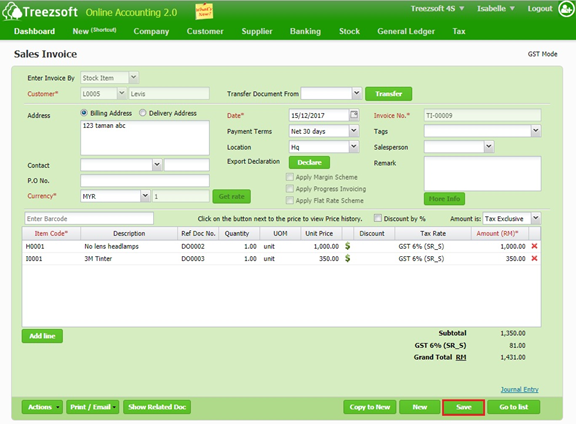Open the What's New sticky note icon
The image size is (576, 424).
coord(204,11)
